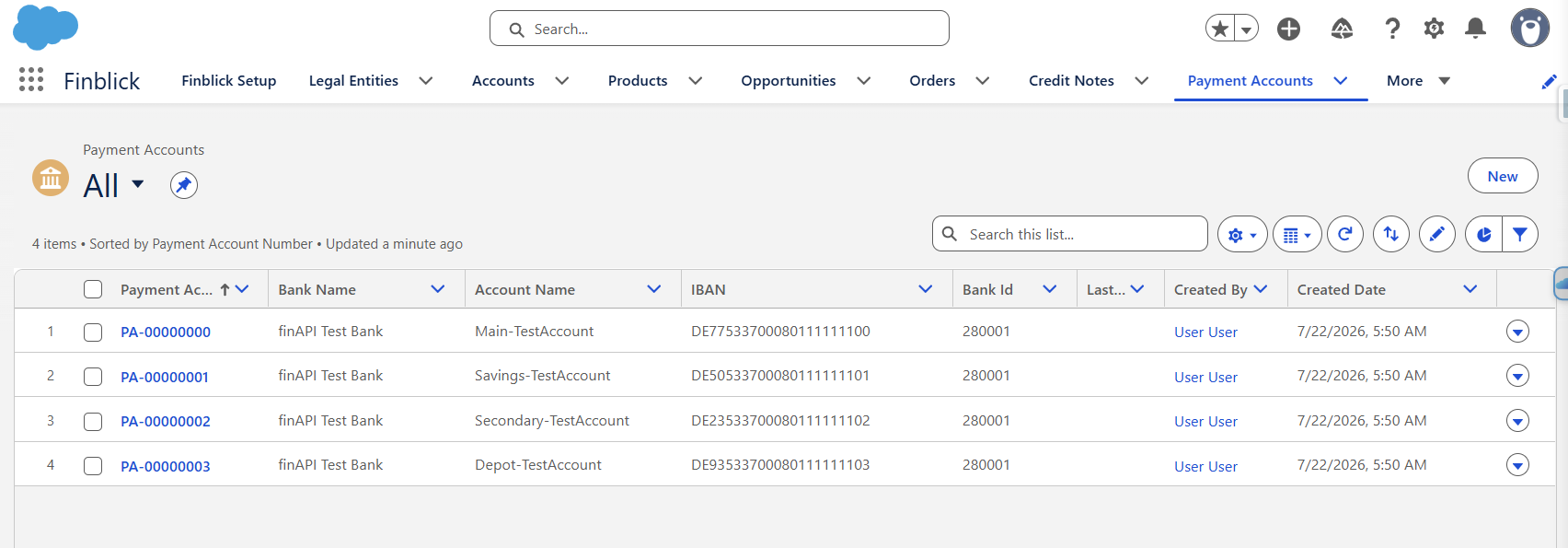Refresh the list with the refresh icon
Screen dimensions: 1568x548
(x=1345, y=234)
